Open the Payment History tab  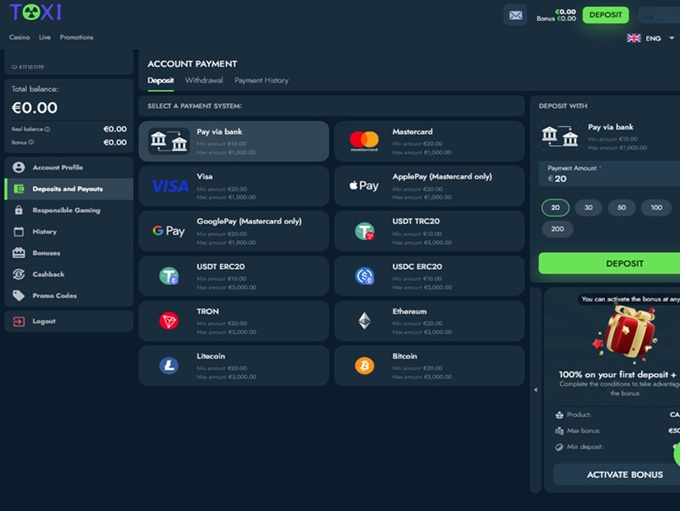(261, 80)
